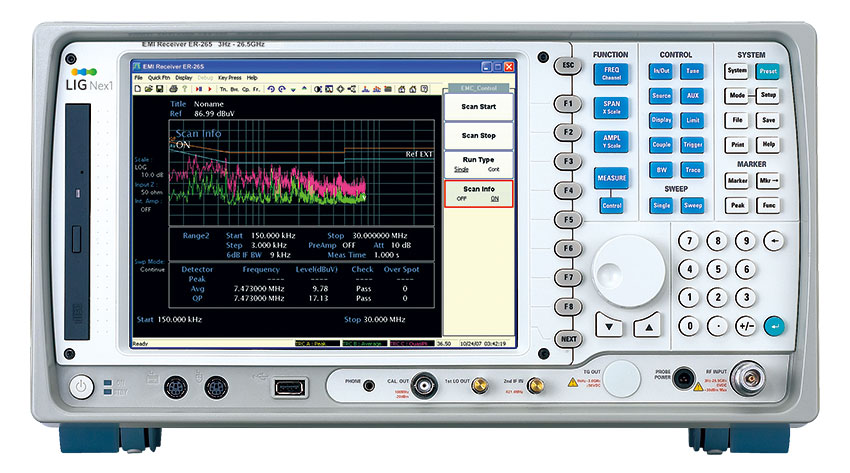Click the Save floppy disk toolbar icon
The width and height of the screenshot is (850, 473).
[159, 89]
